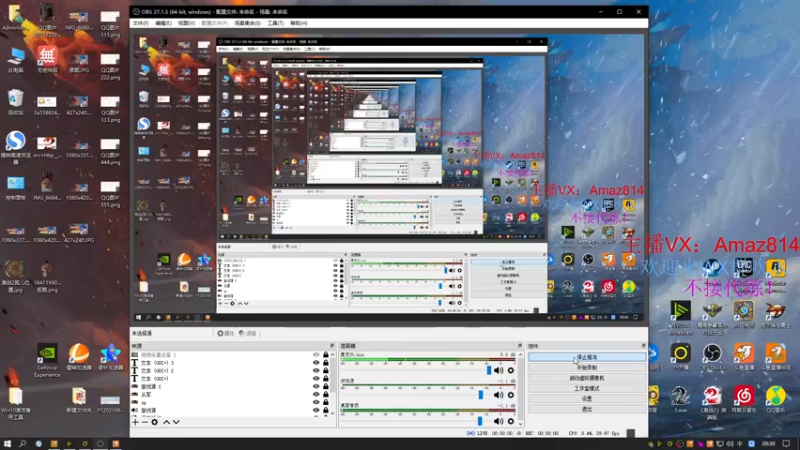This screenshot has height=450, width=800.
Task: Open the 文件(F) menu
Action: coord(140,23)
